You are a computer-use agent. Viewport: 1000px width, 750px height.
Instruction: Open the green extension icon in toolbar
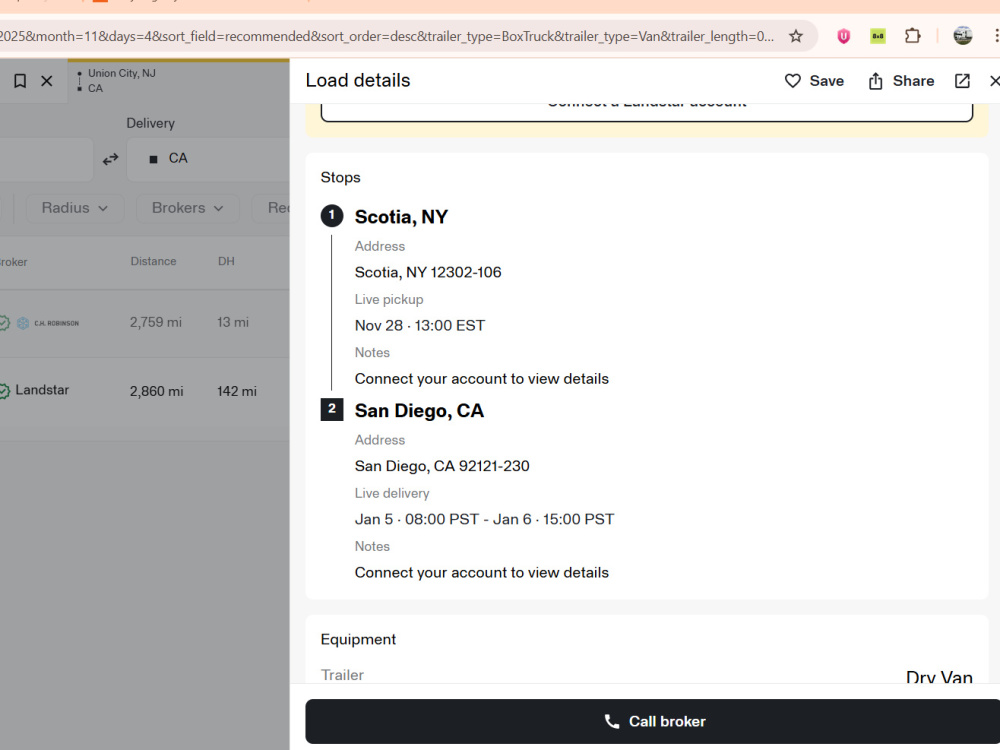(x=878, y=36)
